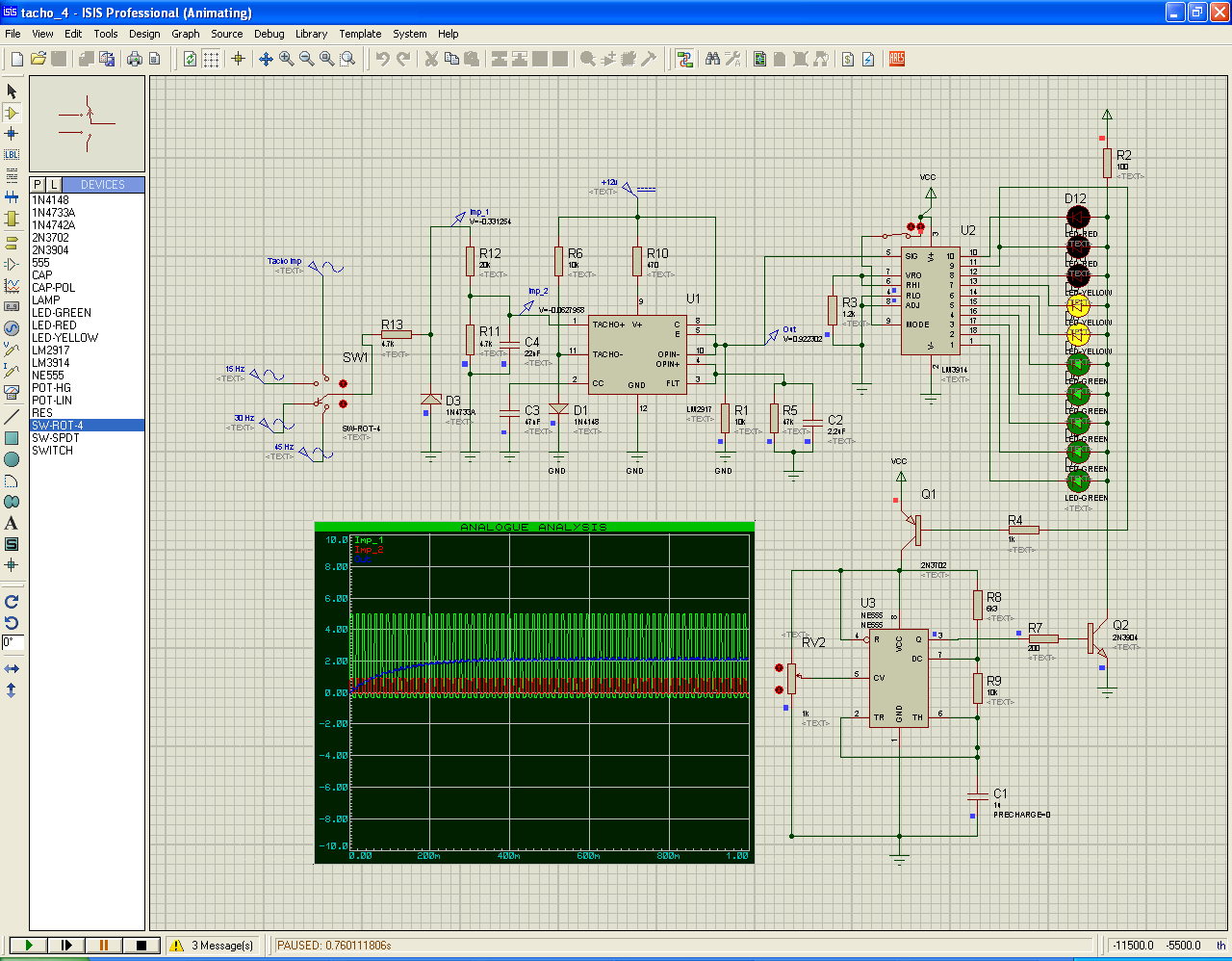Screen dimensions: 1232x961
Task: Select the 2D Circle graphics tool
Action: click(x=12, y=459)
